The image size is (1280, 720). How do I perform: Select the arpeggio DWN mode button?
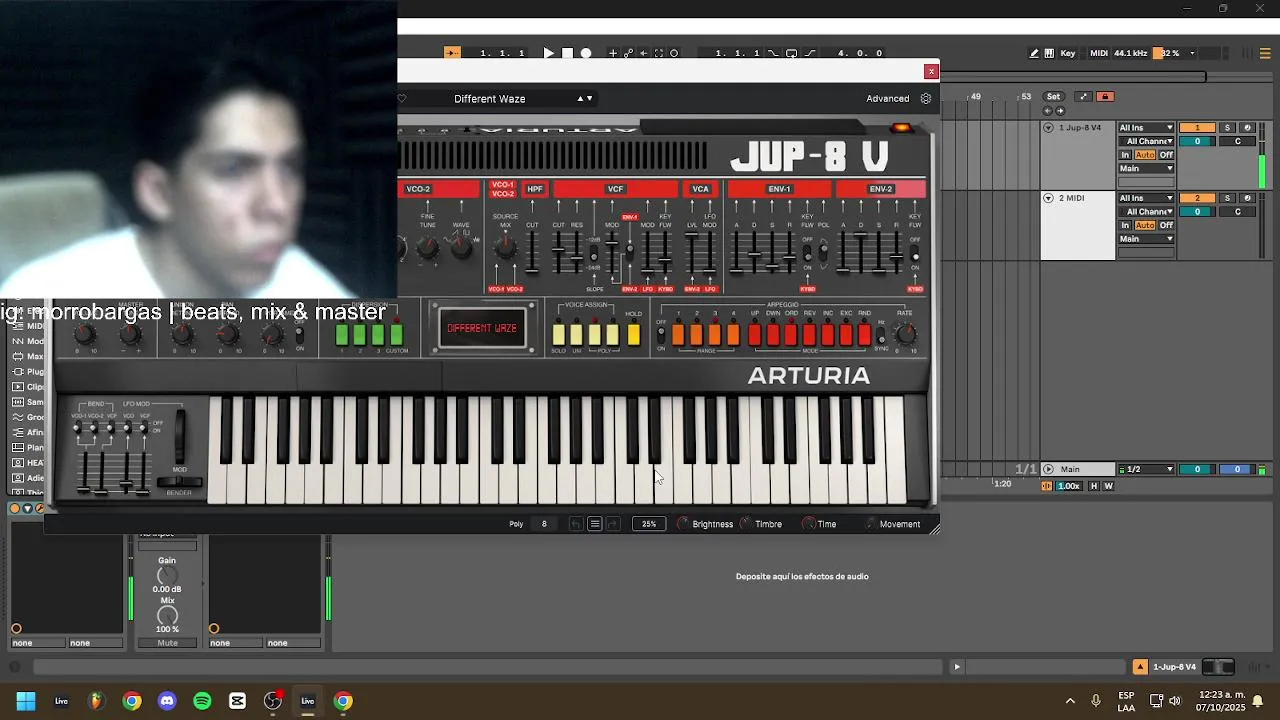click(773, 335)
